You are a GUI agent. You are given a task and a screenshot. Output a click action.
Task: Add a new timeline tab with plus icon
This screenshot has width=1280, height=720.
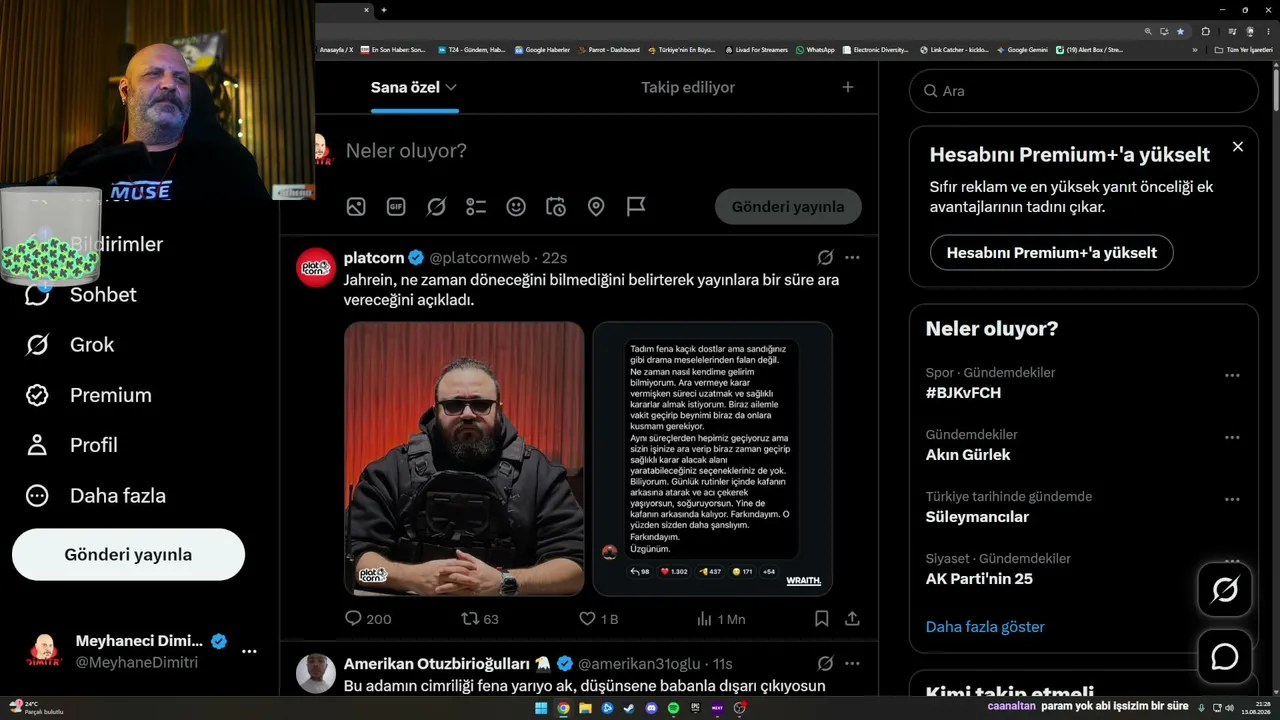tap(848, 87)
